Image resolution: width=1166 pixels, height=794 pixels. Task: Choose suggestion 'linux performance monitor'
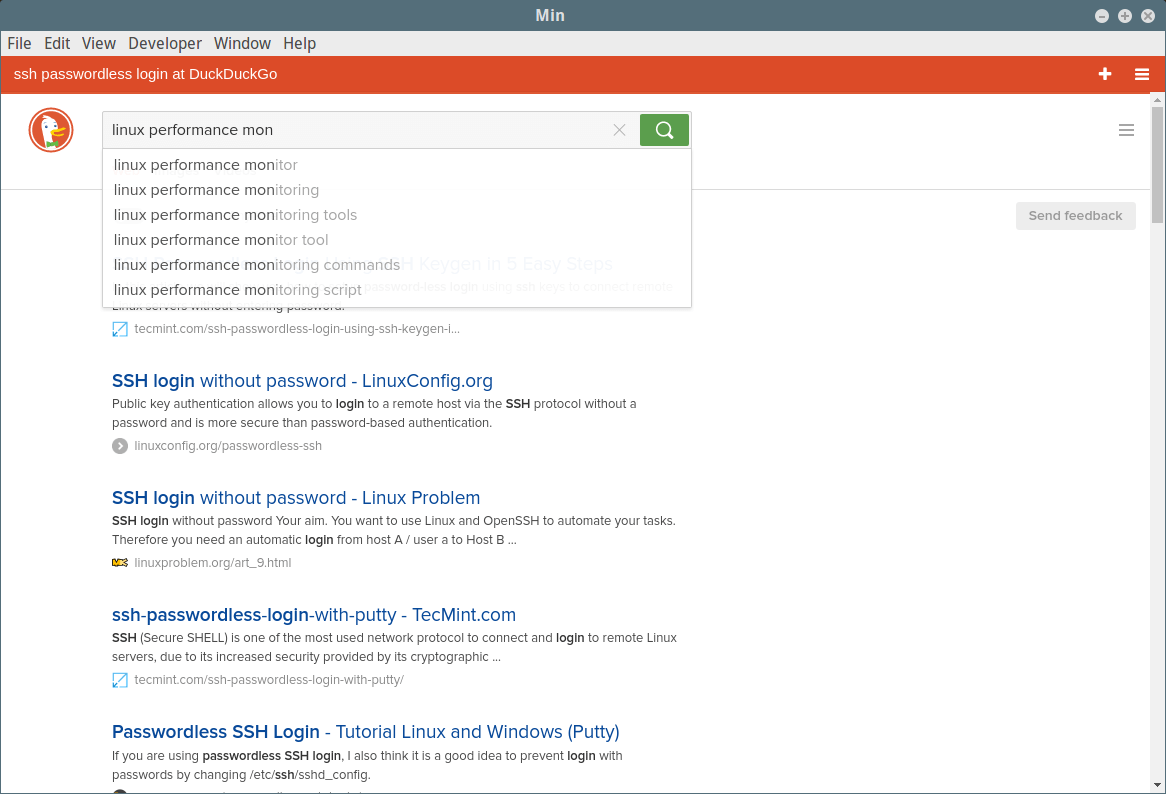(x=396, y=165)
